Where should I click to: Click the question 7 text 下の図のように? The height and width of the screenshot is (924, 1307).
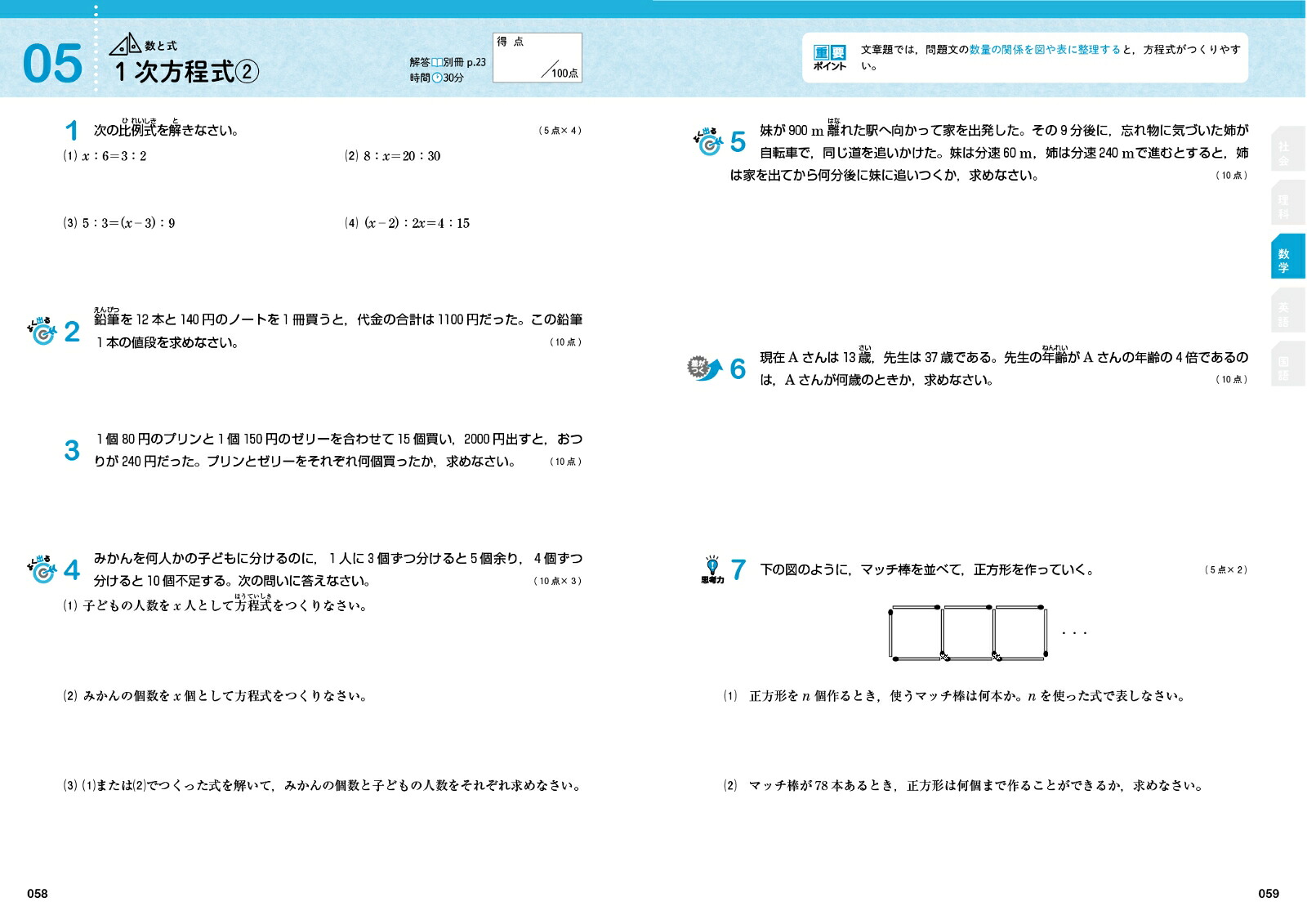pyautogui.click(x=927, y=570)
